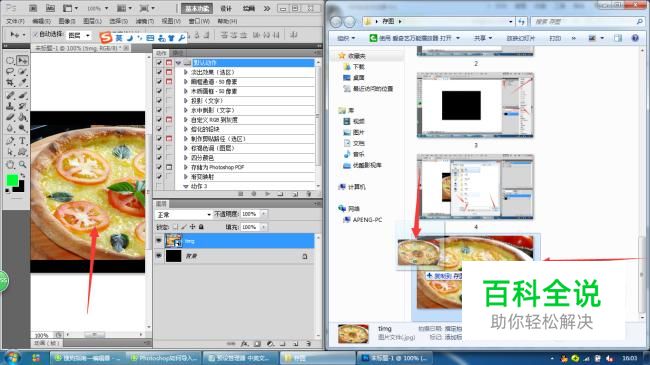Open the 正常 blend mode dropdown
Screen dimensions: 650x365
(x=183, y=214)
